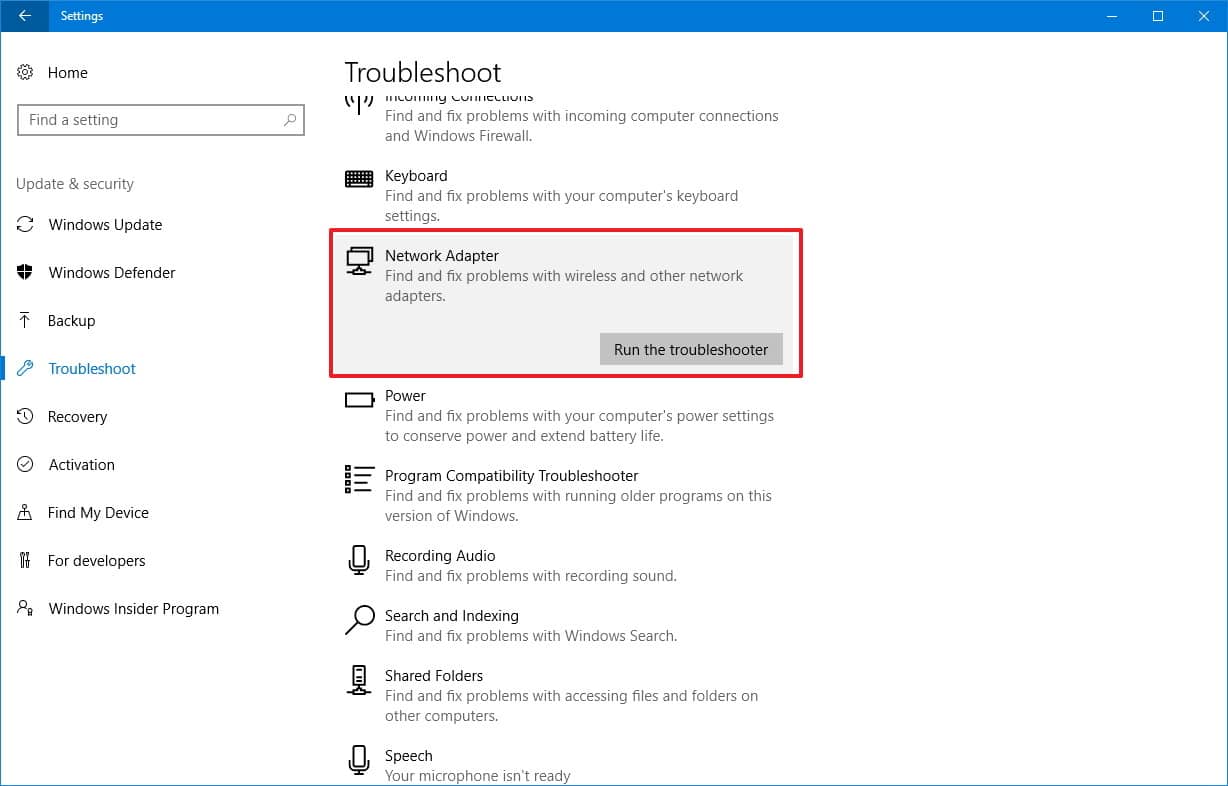Image resolution: width=1228 pixels, height=786 pixels.
Task: Open the Recovery settings
Action: coord(77,417)
